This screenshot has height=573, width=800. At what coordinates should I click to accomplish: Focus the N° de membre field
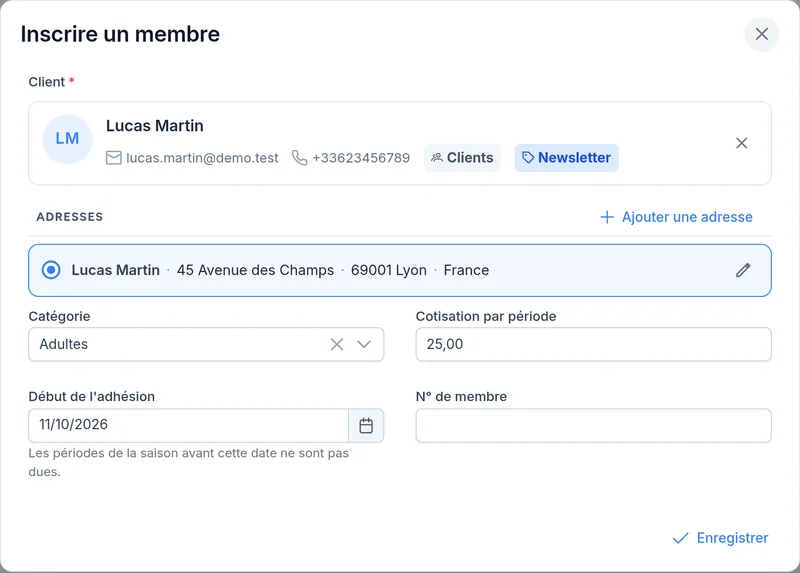(x=593, y=426)
